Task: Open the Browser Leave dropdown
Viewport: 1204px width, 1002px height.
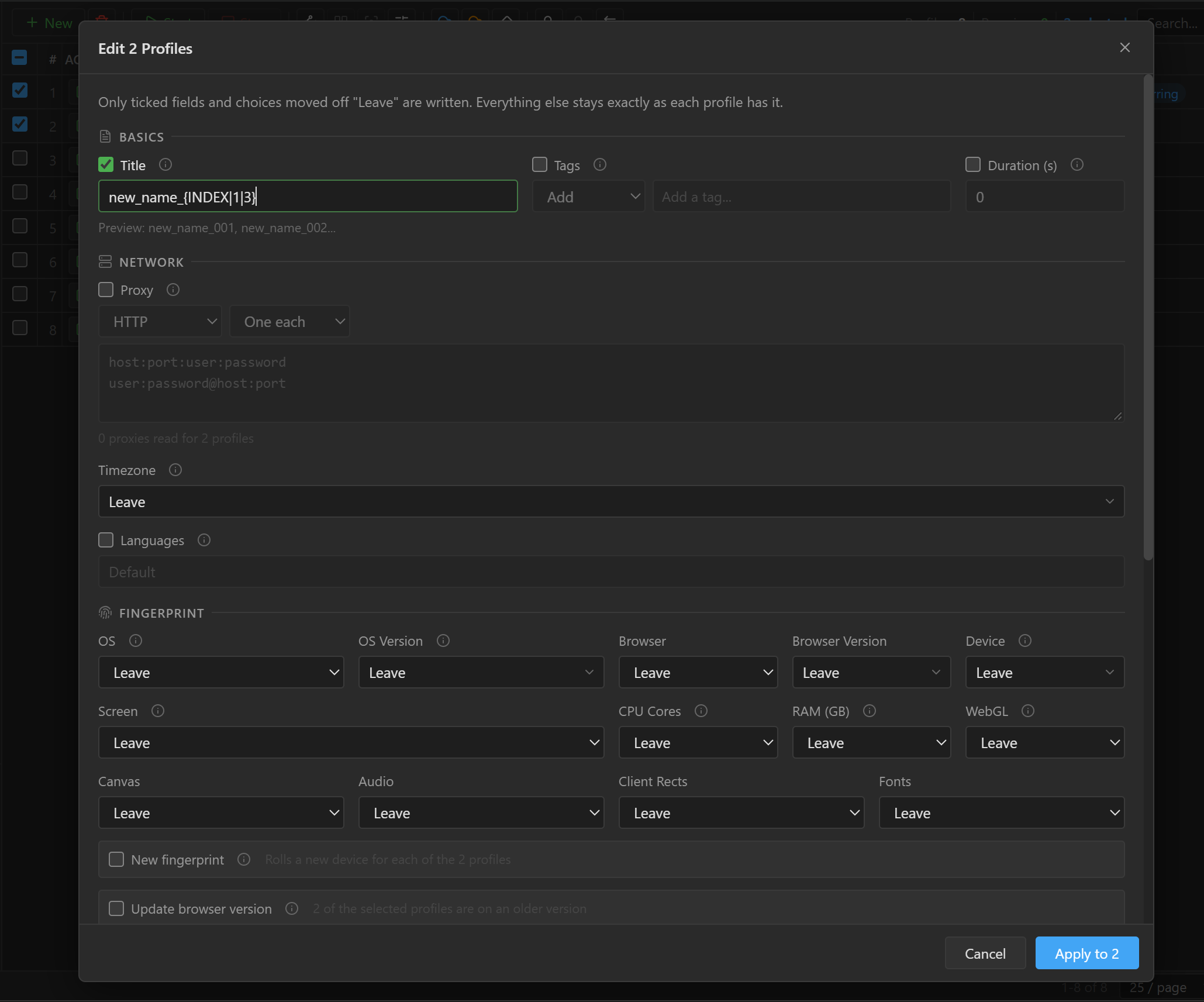Action: (x=698, y=672)
